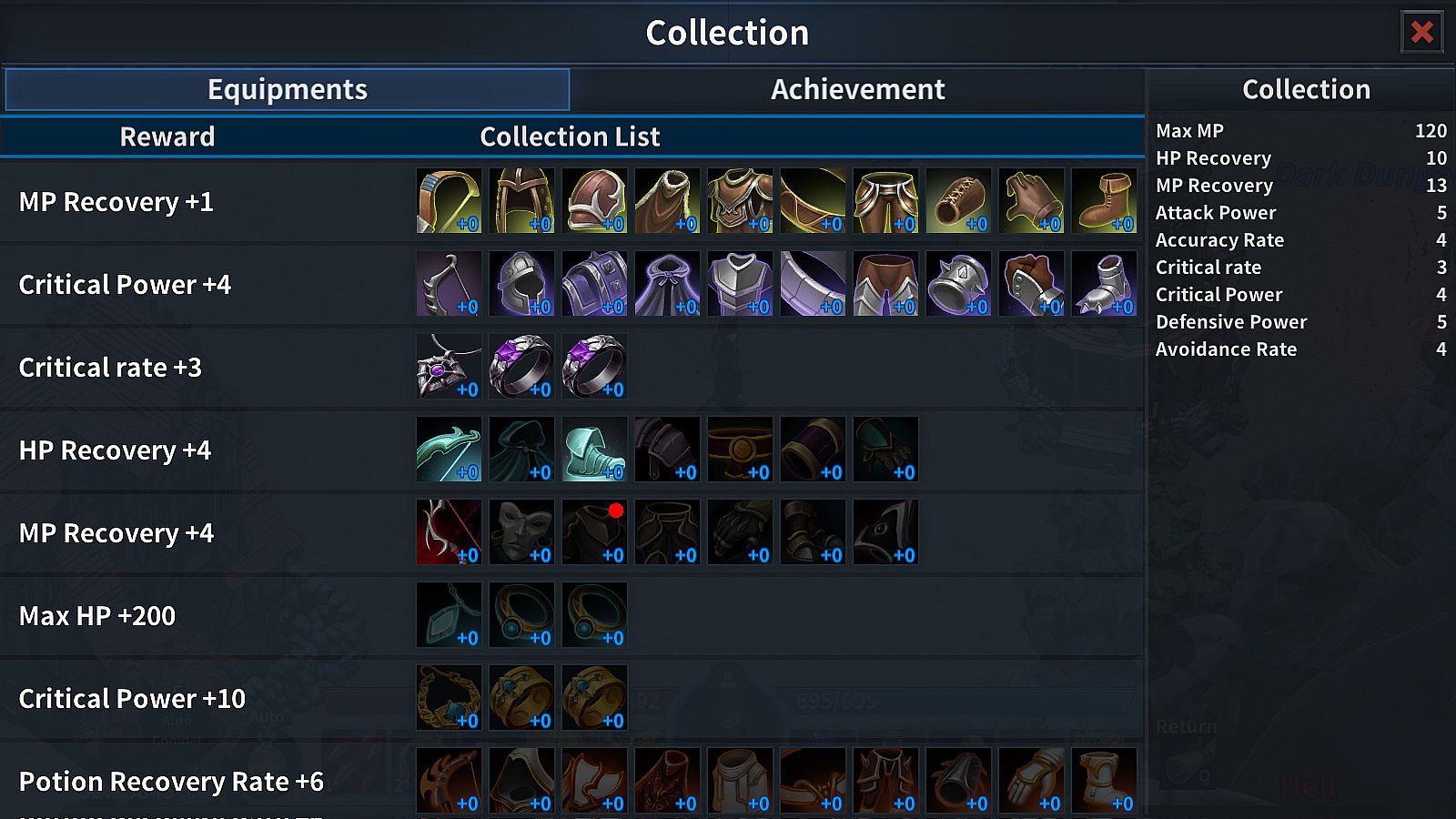Select the gold necklace in Critical Power +10 row
1456x819 pixels.
(x=449, y=698)
